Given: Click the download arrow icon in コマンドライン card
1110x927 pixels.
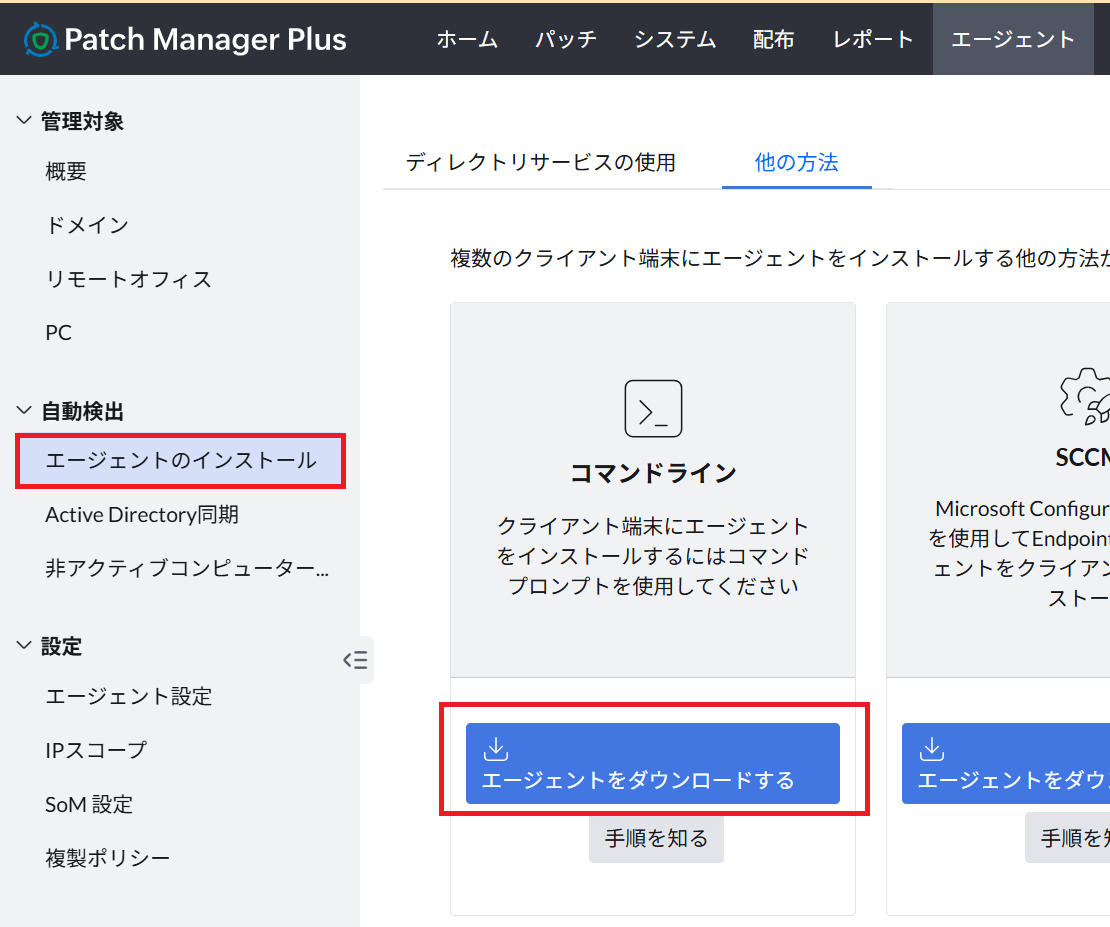Looking at the screenshot, I should click(x=496, y=749).
